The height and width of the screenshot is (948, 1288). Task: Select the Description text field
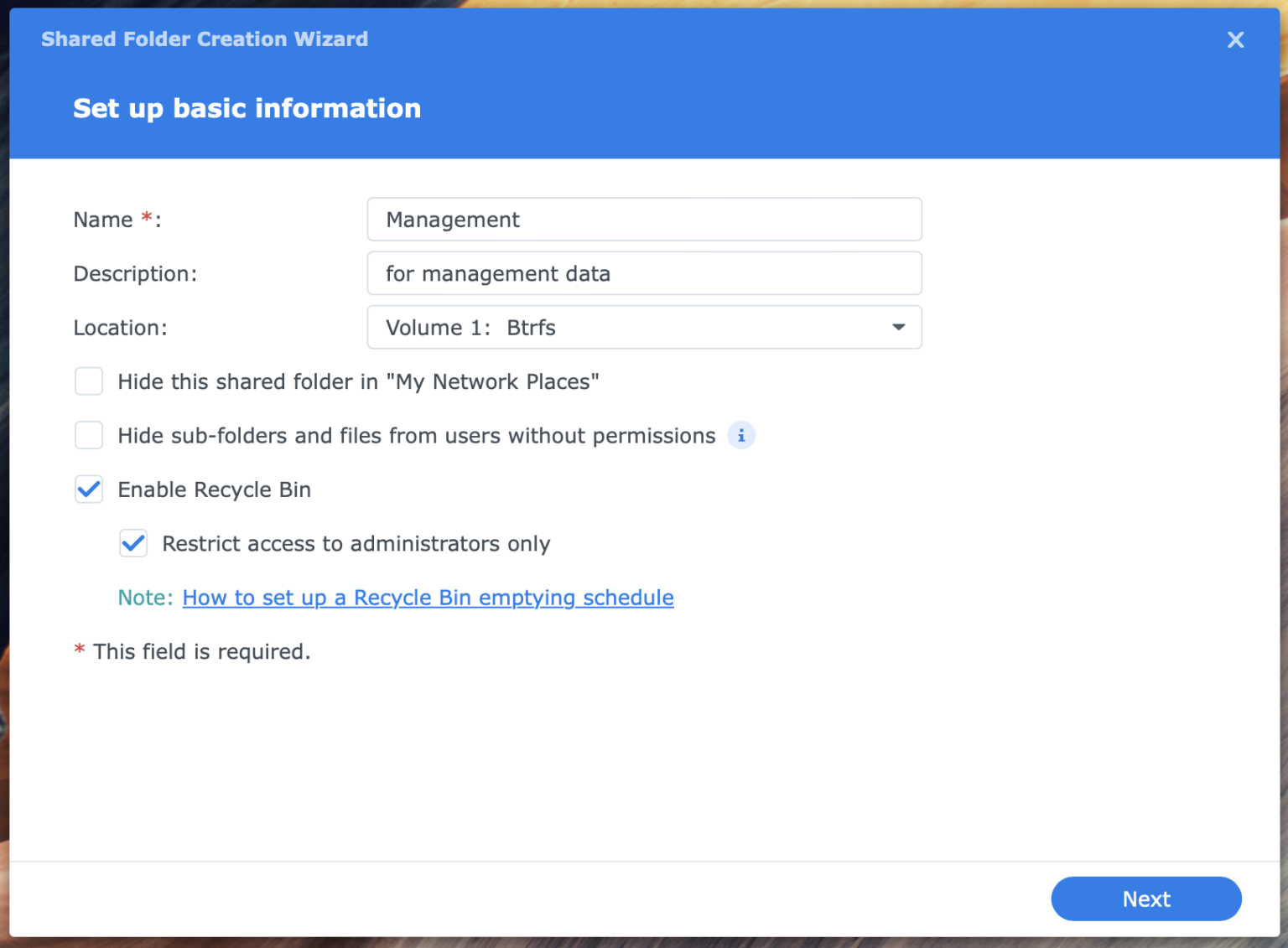[x=644, y=273]
